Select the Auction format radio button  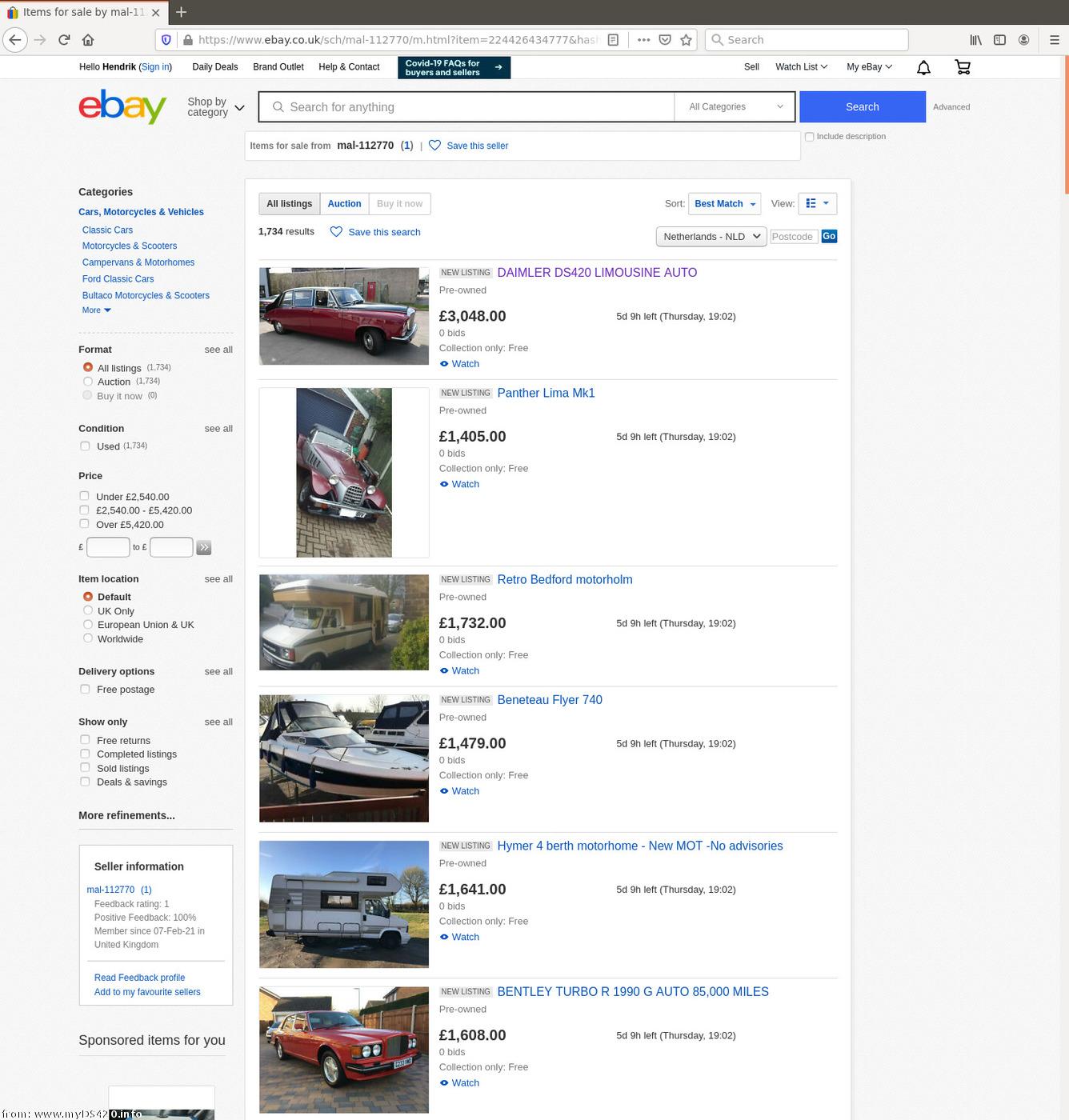[88, 382]
